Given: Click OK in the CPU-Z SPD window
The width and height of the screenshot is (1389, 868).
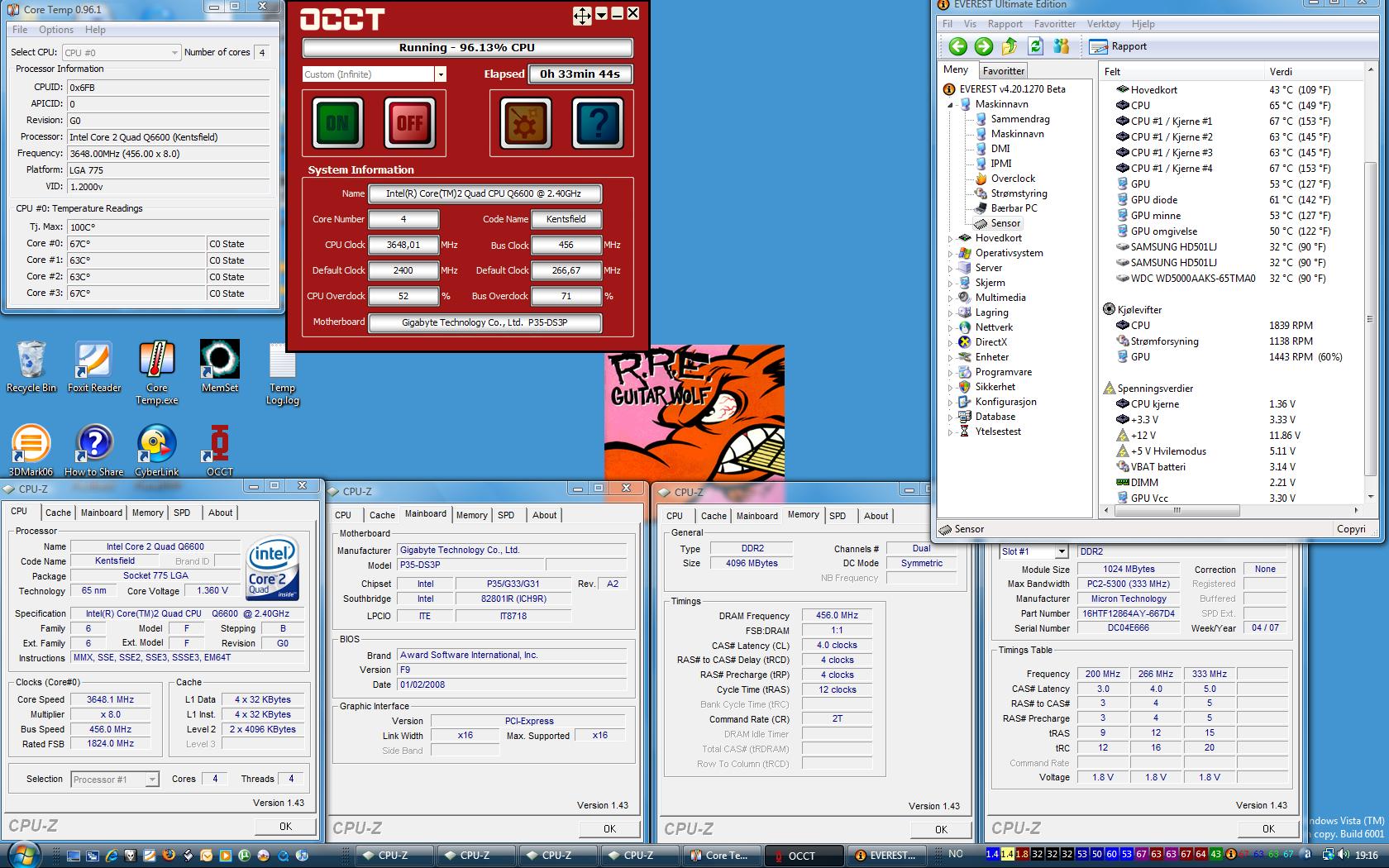Looking at the screenshot, I should (1268, 828).
